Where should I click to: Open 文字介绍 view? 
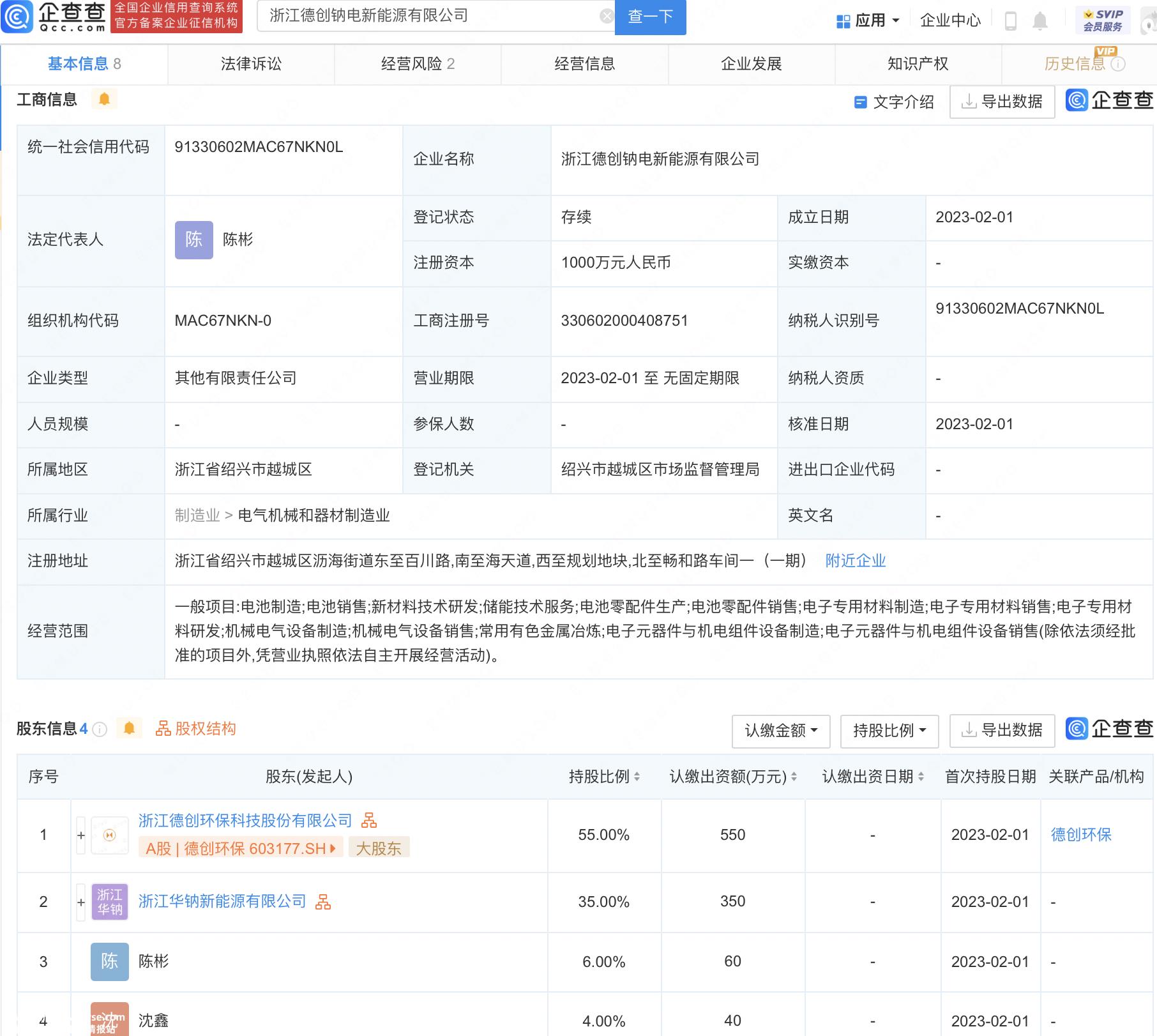[894, 102]
